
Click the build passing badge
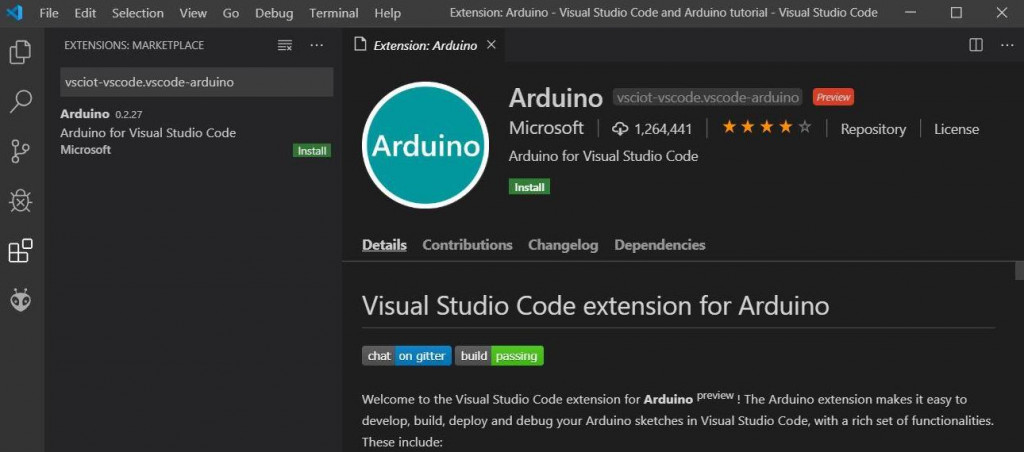click(x=500, y=356)
